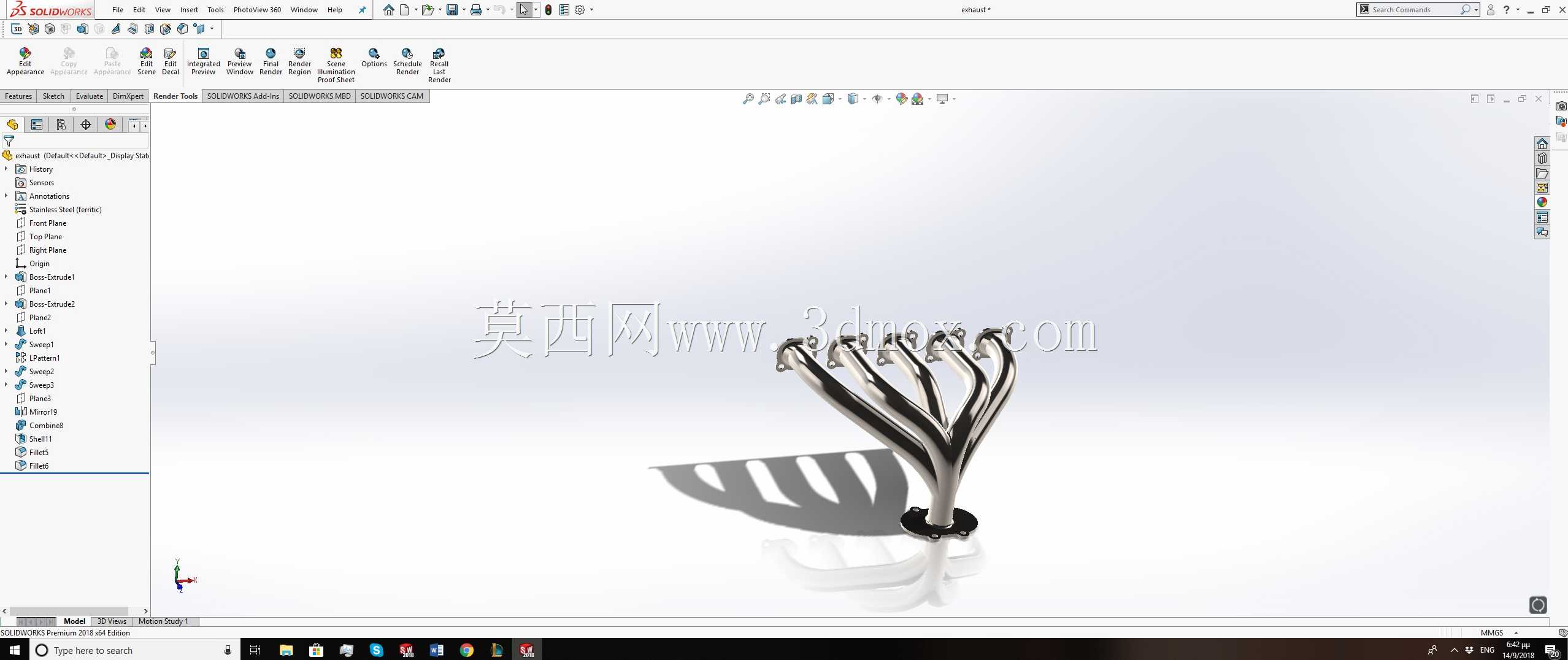The width and height of the screenshot is (1568, 660).
Task: Expand the Boss-Extrude2 feature
Action: [6, 304]
